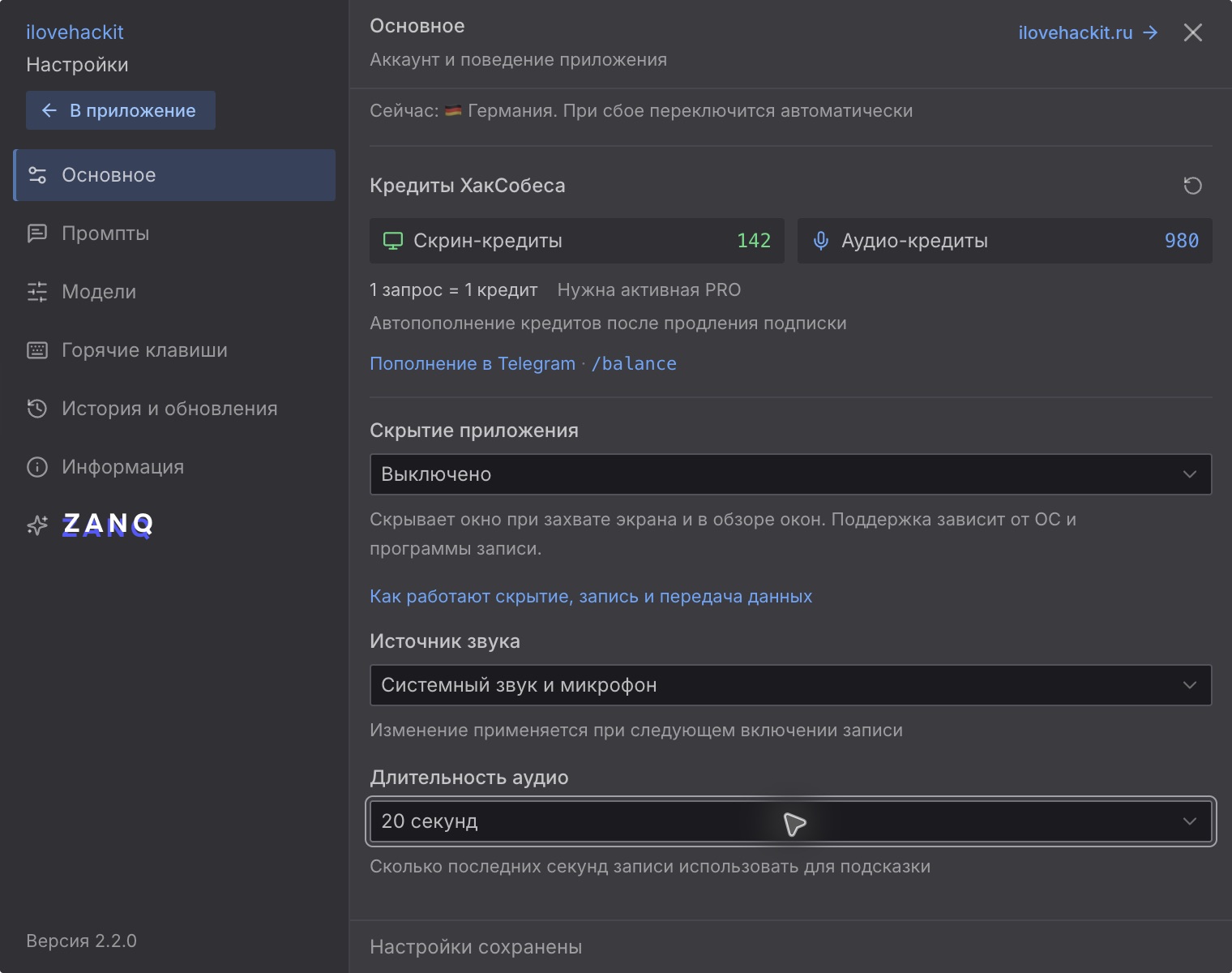
Task: Open Как работают скрытие, запись link
Action: click(x=591, y=596)
